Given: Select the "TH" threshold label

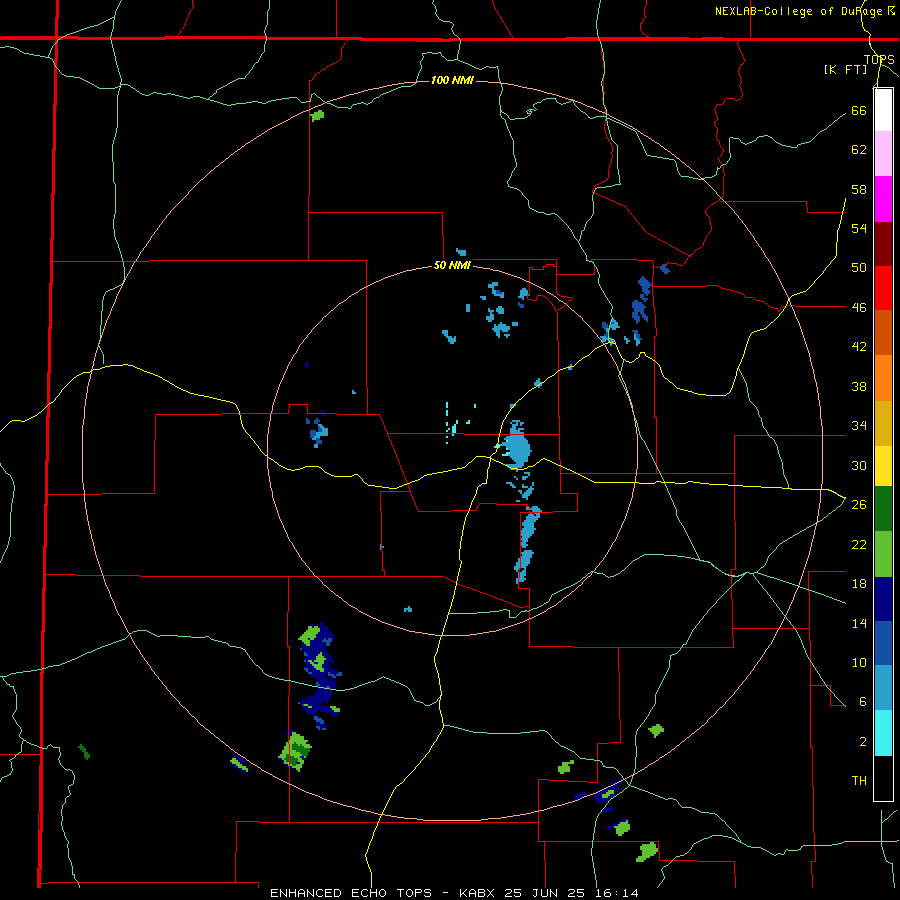Looking at the screenshot, I should click(x=859, y=781).
